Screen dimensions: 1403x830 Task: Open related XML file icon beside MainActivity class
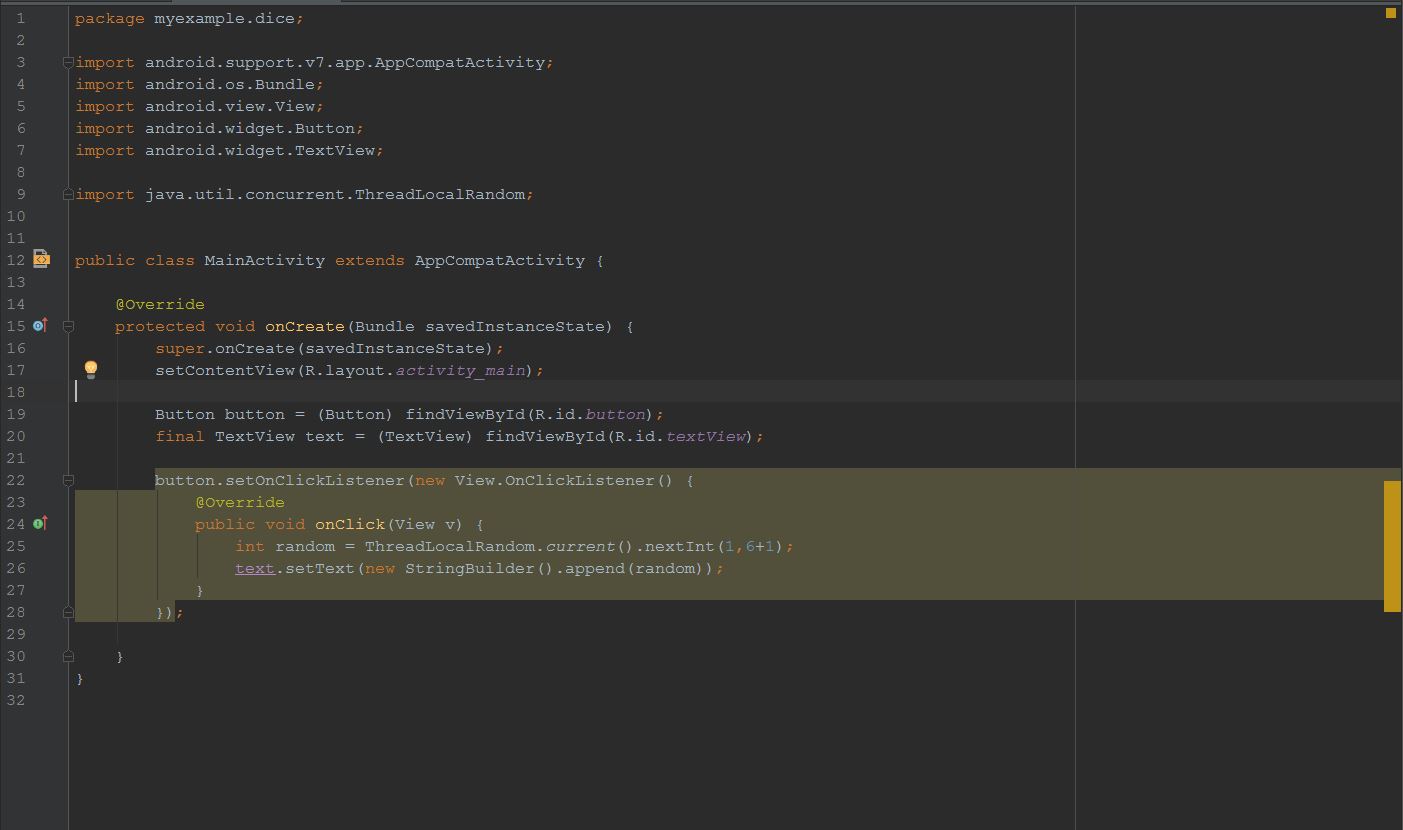coord(41,259)
